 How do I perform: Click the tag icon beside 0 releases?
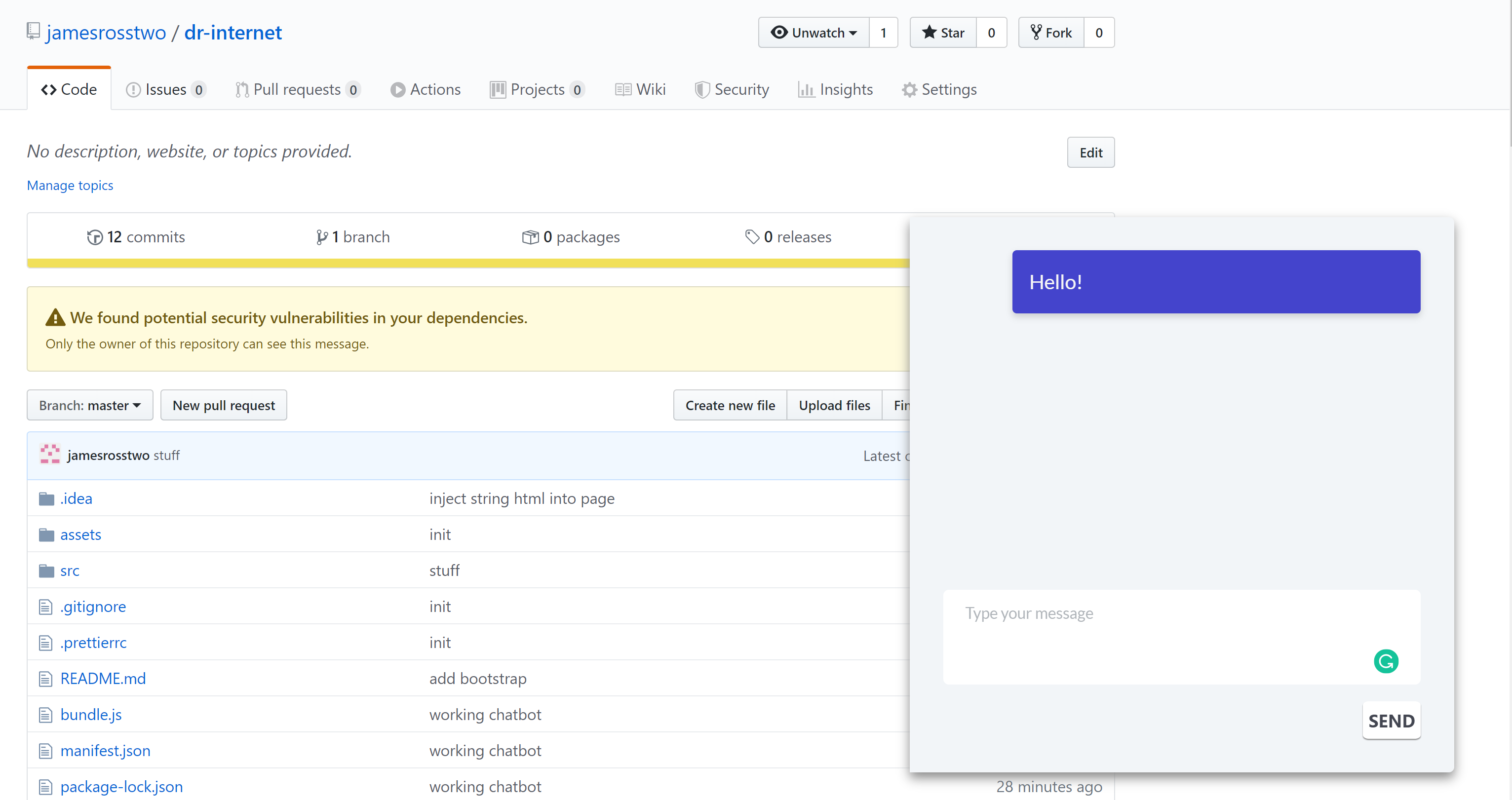click(752, 236)
